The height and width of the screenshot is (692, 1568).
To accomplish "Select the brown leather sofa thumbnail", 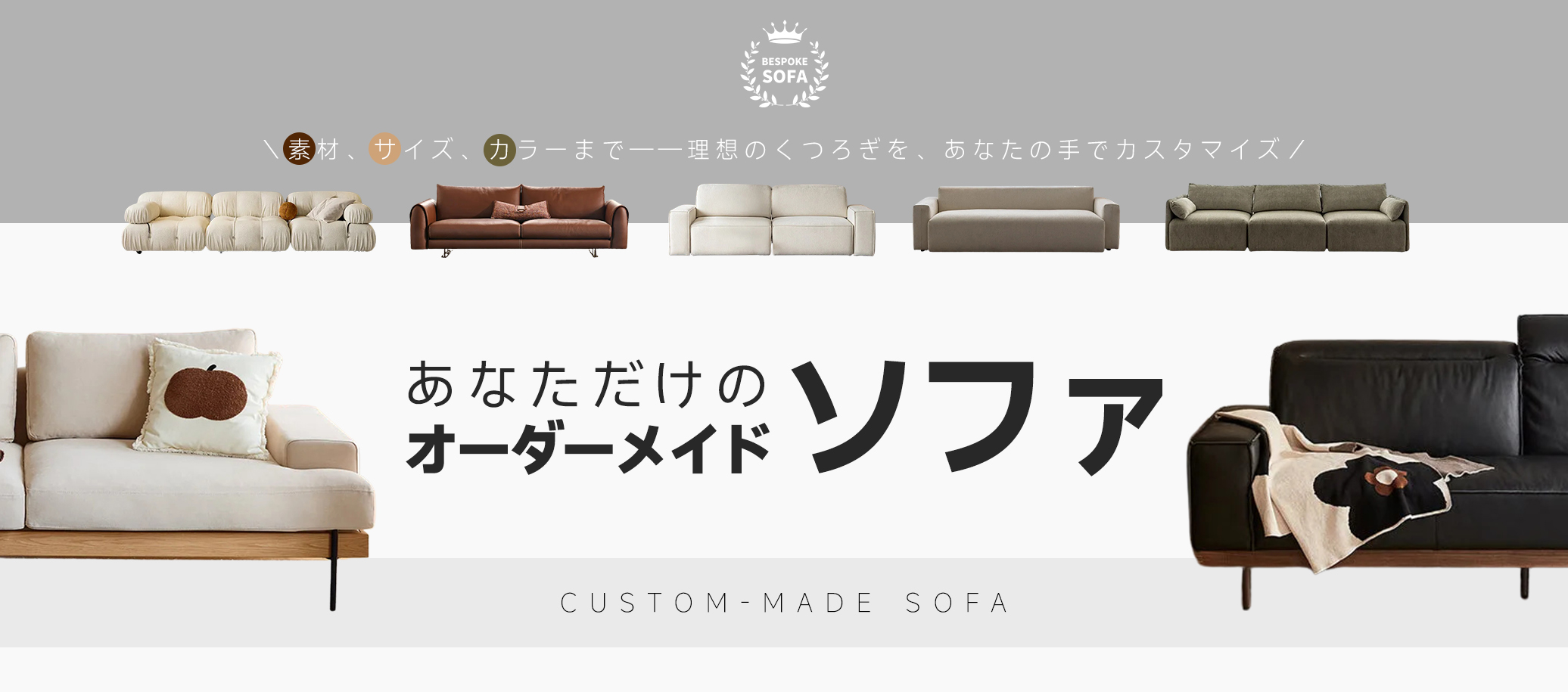I will click(519, 220).
